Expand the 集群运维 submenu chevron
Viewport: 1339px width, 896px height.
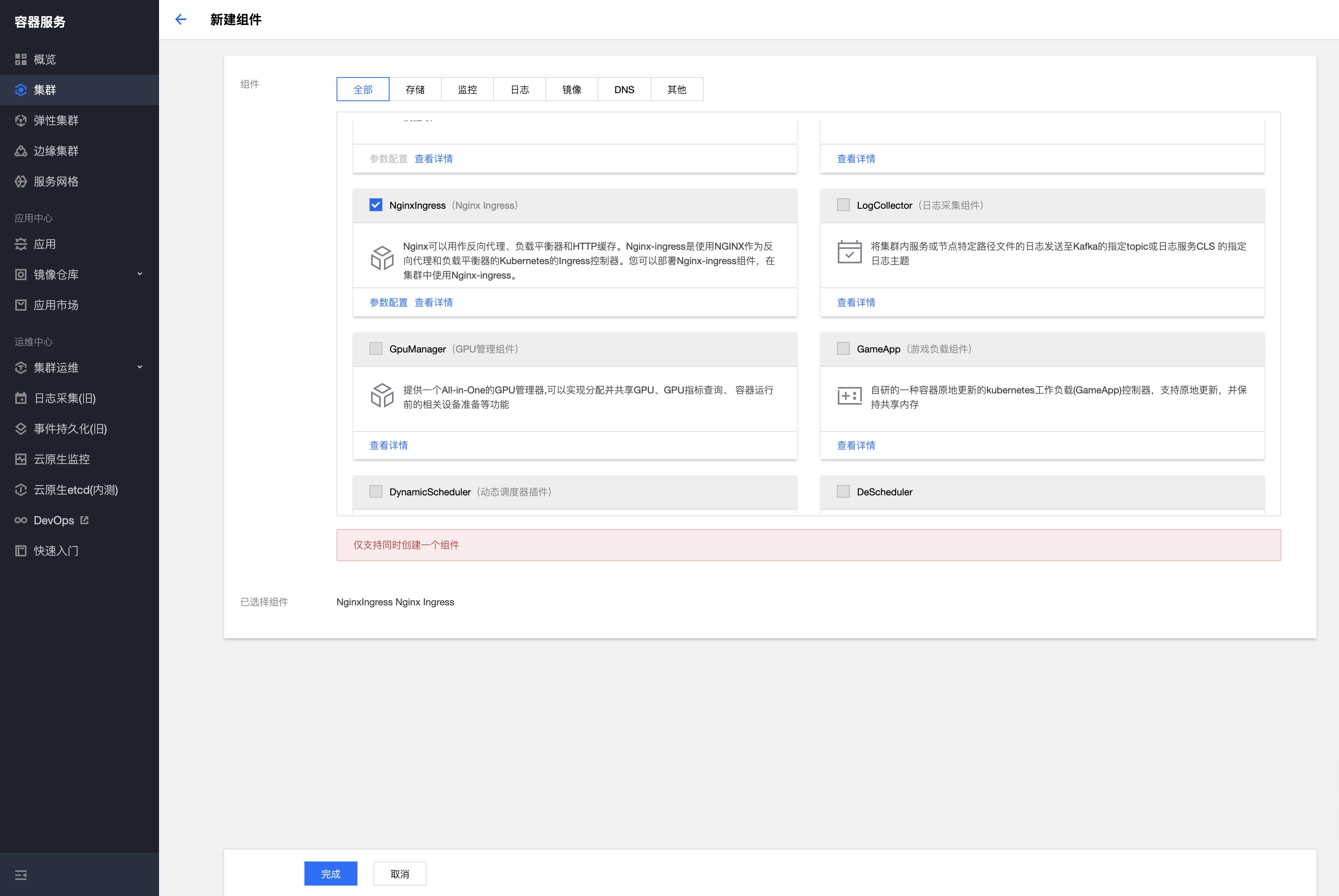[x=139, y=367]
